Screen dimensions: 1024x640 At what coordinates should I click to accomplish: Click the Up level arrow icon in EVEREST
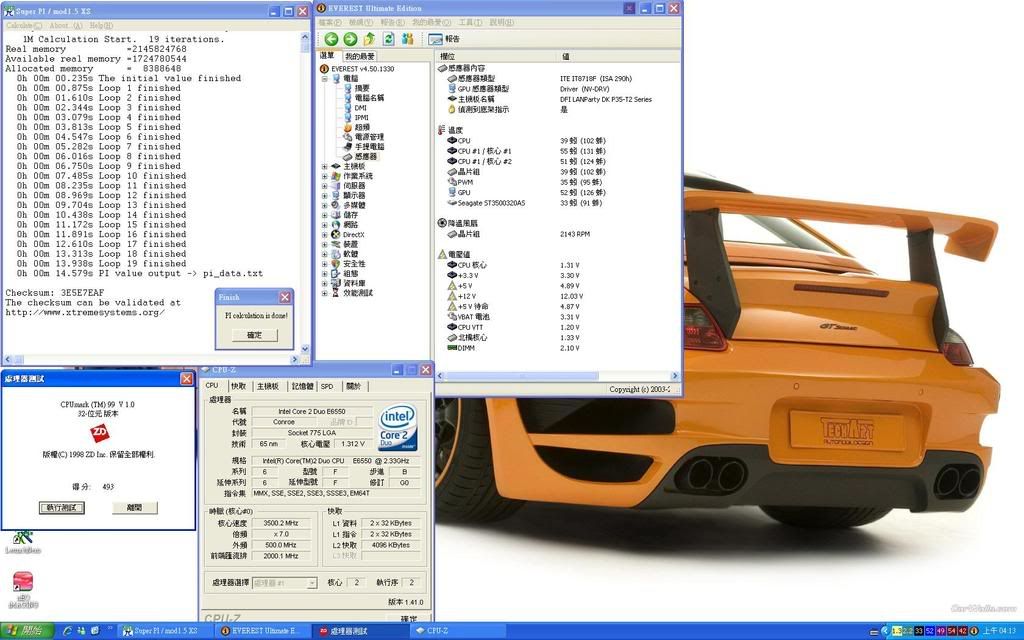pos(369,39)
